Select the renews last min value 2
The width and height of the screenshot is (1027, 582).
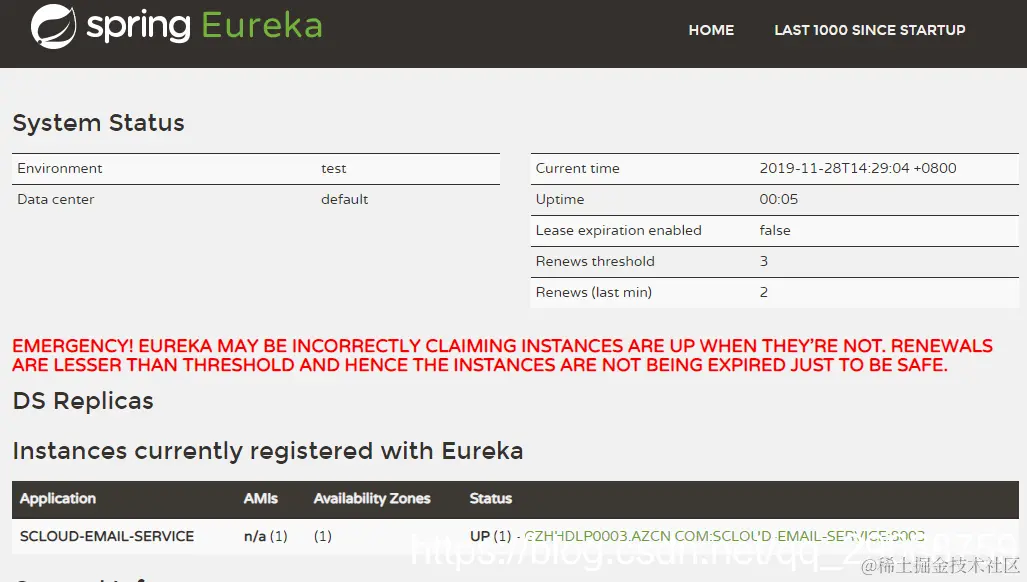pos(764,292)
